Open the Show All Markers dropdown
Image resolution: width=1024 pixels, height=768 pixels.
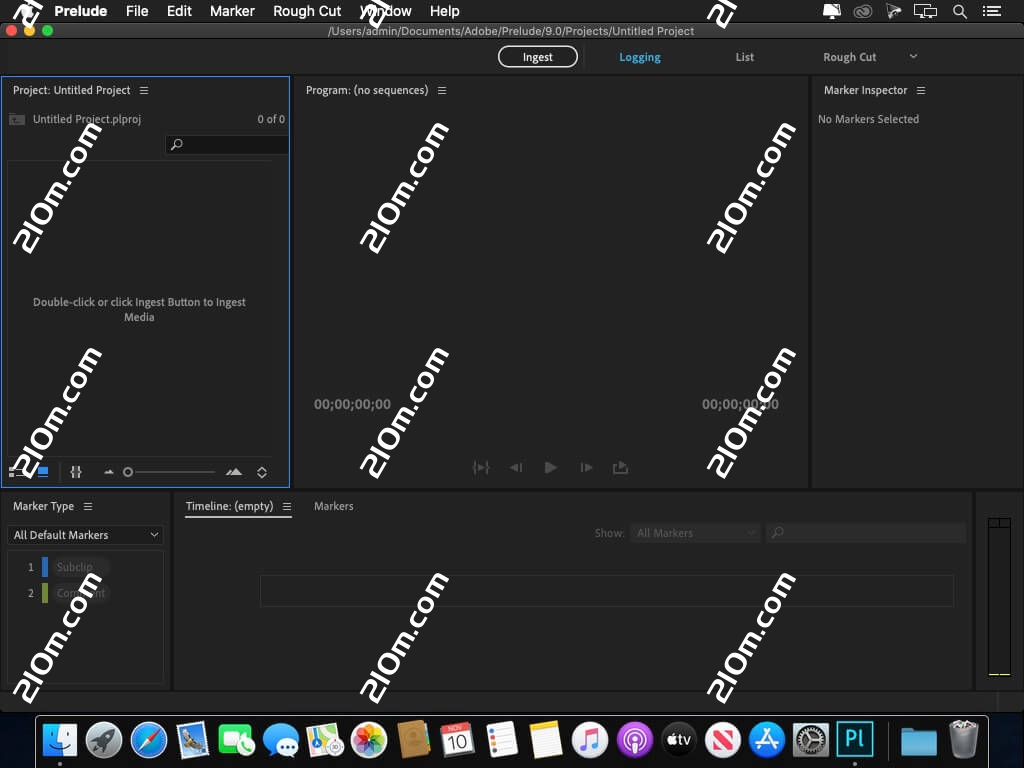(696, 533)
